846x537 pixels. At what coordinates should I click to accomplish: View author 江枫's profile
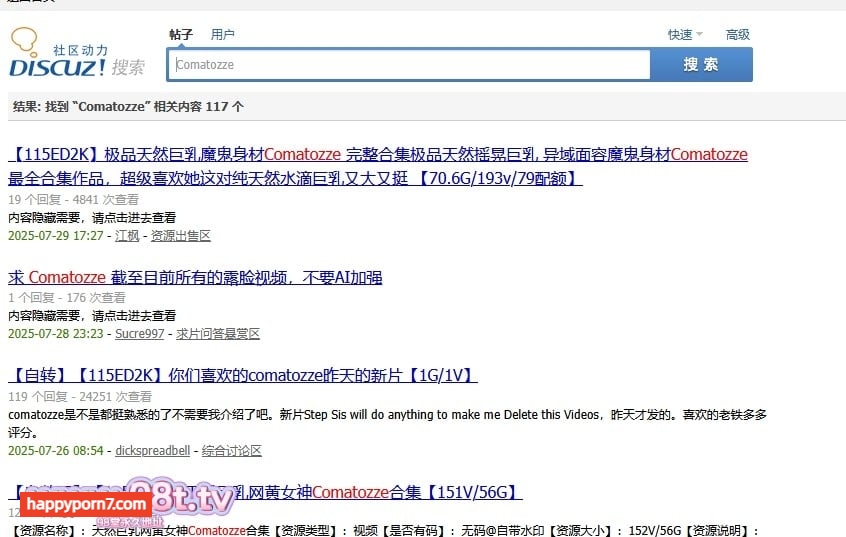click(x=127, y=236)
